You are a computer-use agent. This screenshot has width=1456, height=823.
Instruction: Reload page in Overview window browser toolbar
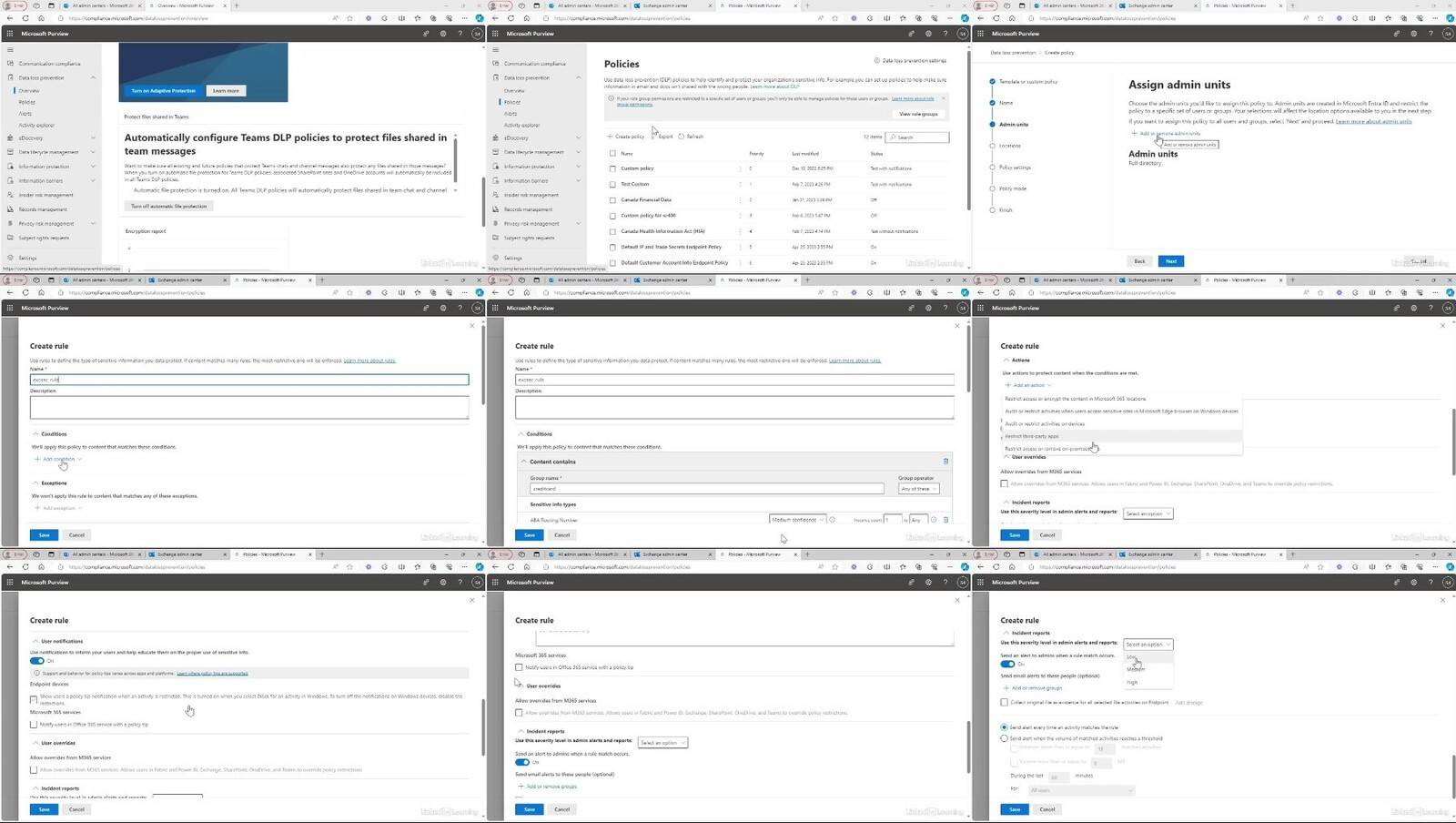coord(25,18)
